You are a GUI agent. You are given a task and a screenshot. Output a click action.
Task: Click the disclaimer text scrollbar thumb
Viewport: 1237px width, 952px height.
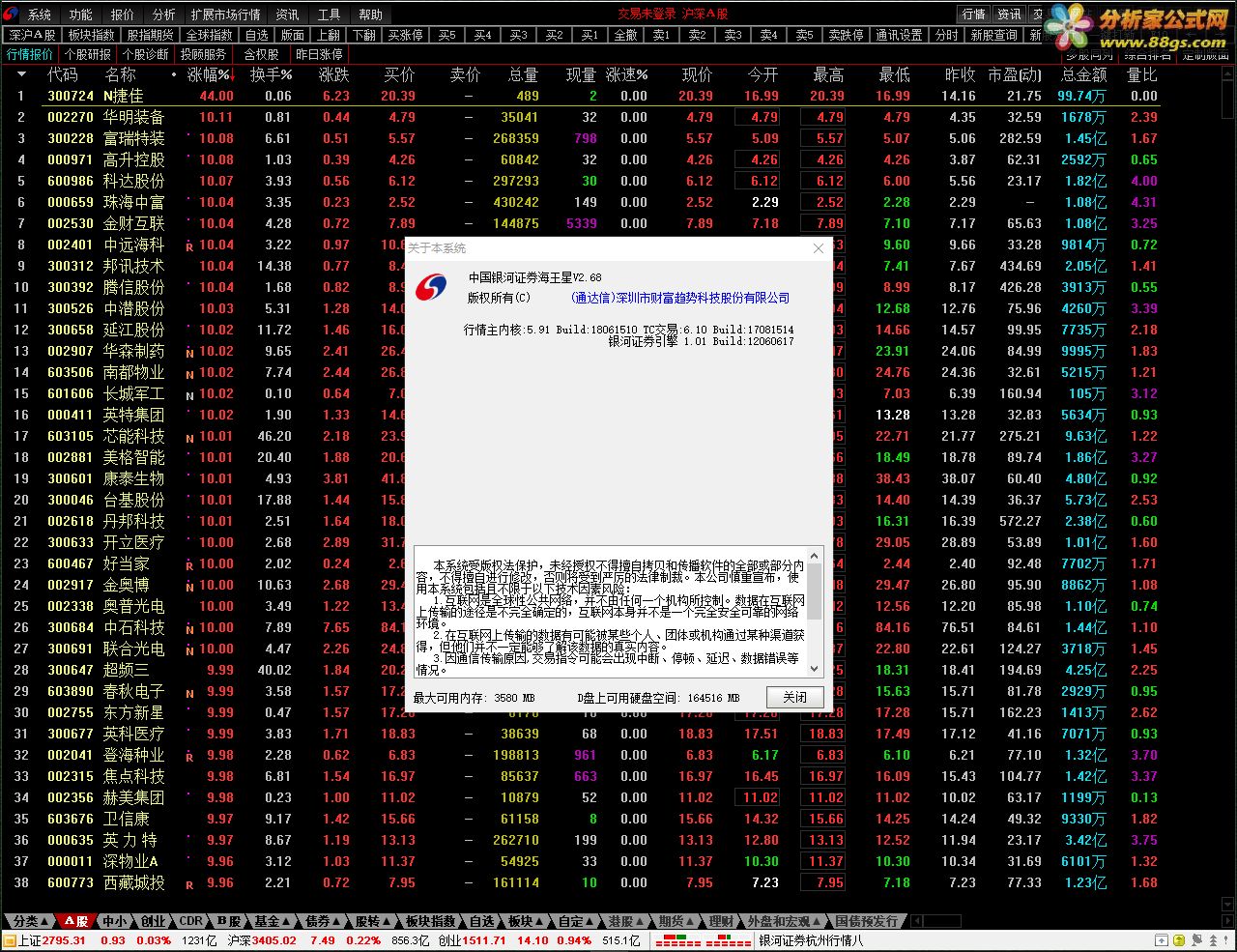[x=814, y=591]
